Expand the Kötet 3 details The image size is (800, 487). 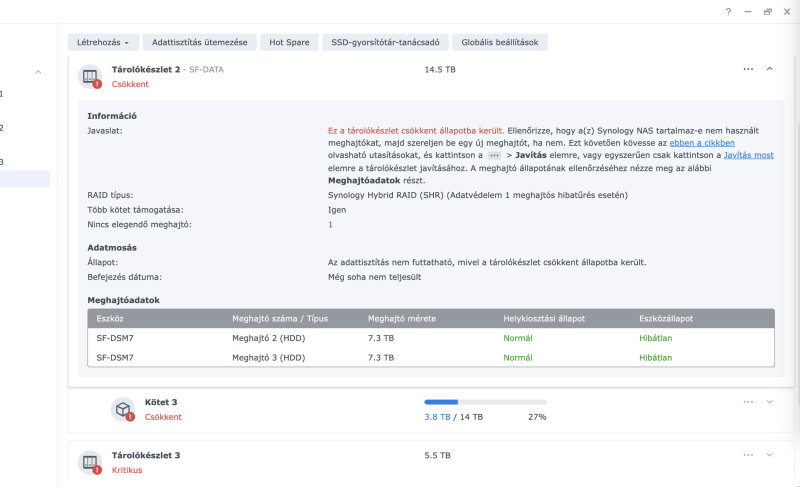coord(769,401)
